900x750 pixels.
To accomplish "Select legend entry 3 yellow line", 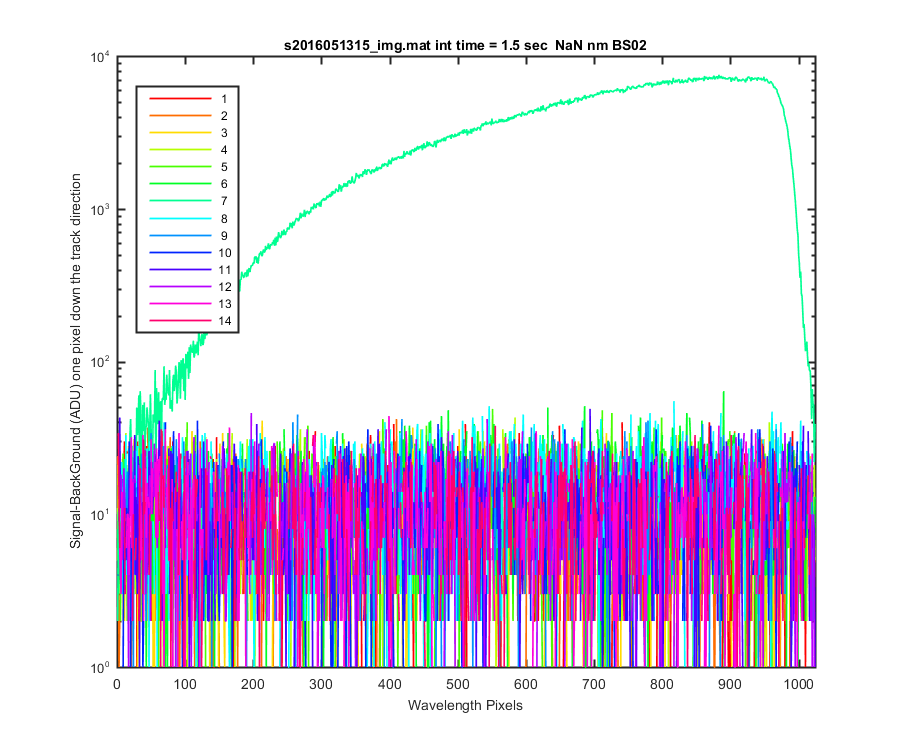I will pyautogui.click(x=180, y=133).
